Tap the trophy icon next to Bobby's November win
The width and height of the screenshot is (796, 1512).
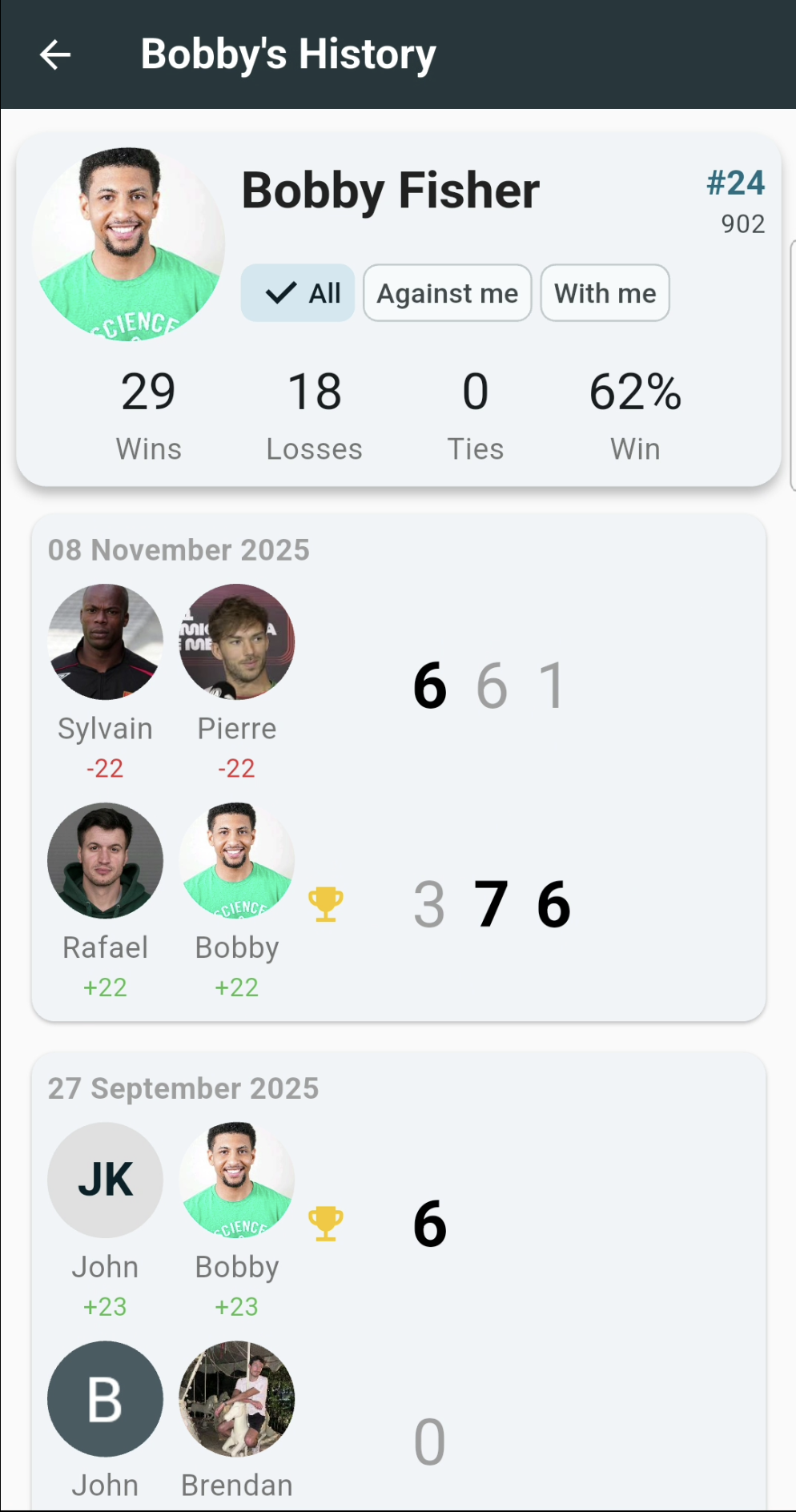(325, 904)
